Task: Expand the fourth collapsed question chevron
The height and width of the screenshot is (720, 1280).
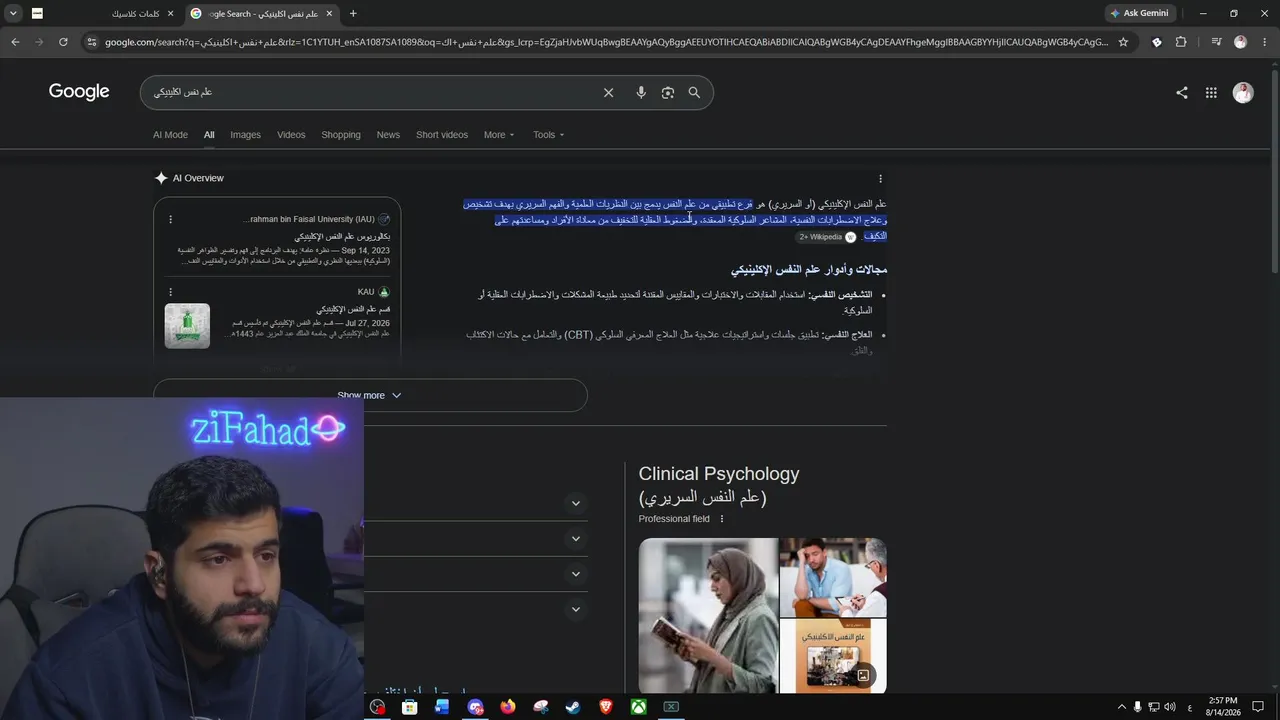Action: [575, 609]
